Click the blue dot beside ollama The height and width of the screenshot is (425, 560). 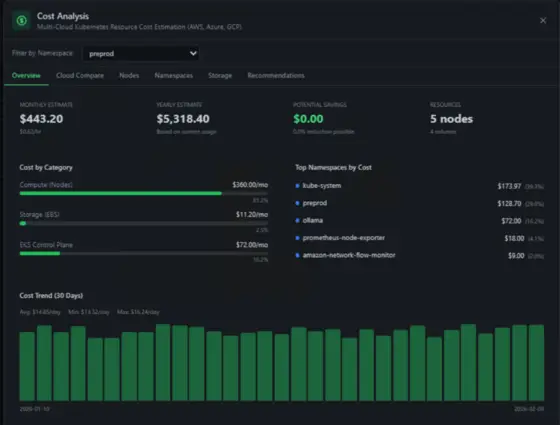(298, 220)
